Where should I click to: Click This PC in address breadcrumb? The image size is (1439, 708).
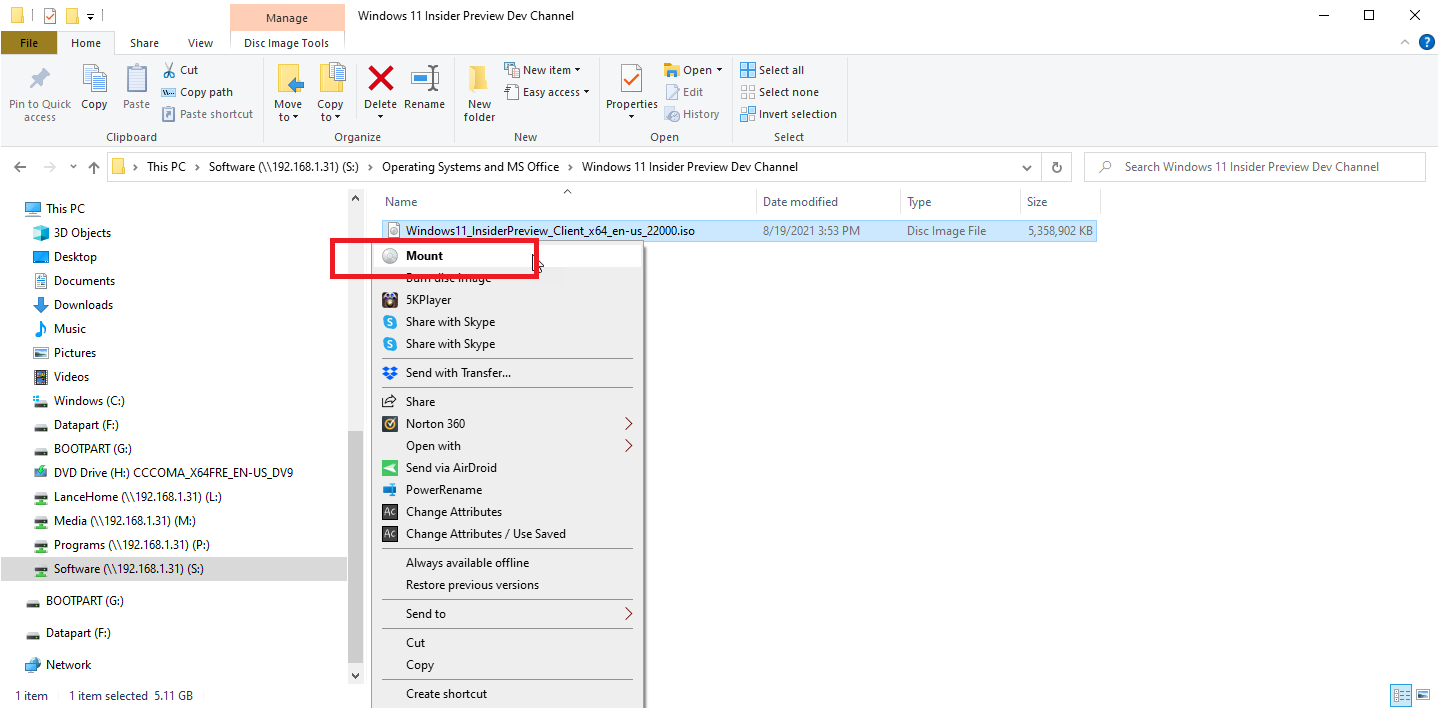pos(166,167)
